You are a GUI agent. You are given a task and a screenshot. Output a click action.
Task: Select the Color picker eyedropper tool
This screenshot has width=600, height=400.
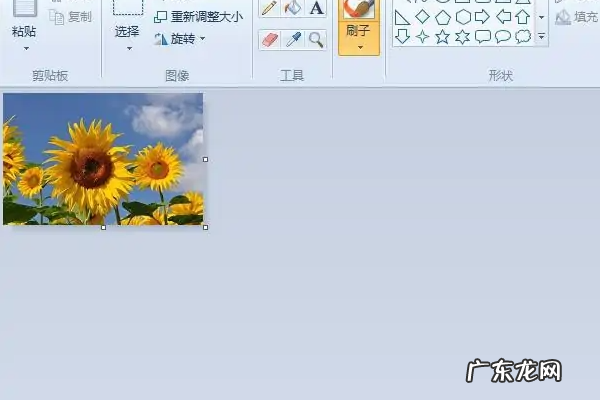(292, 39)
